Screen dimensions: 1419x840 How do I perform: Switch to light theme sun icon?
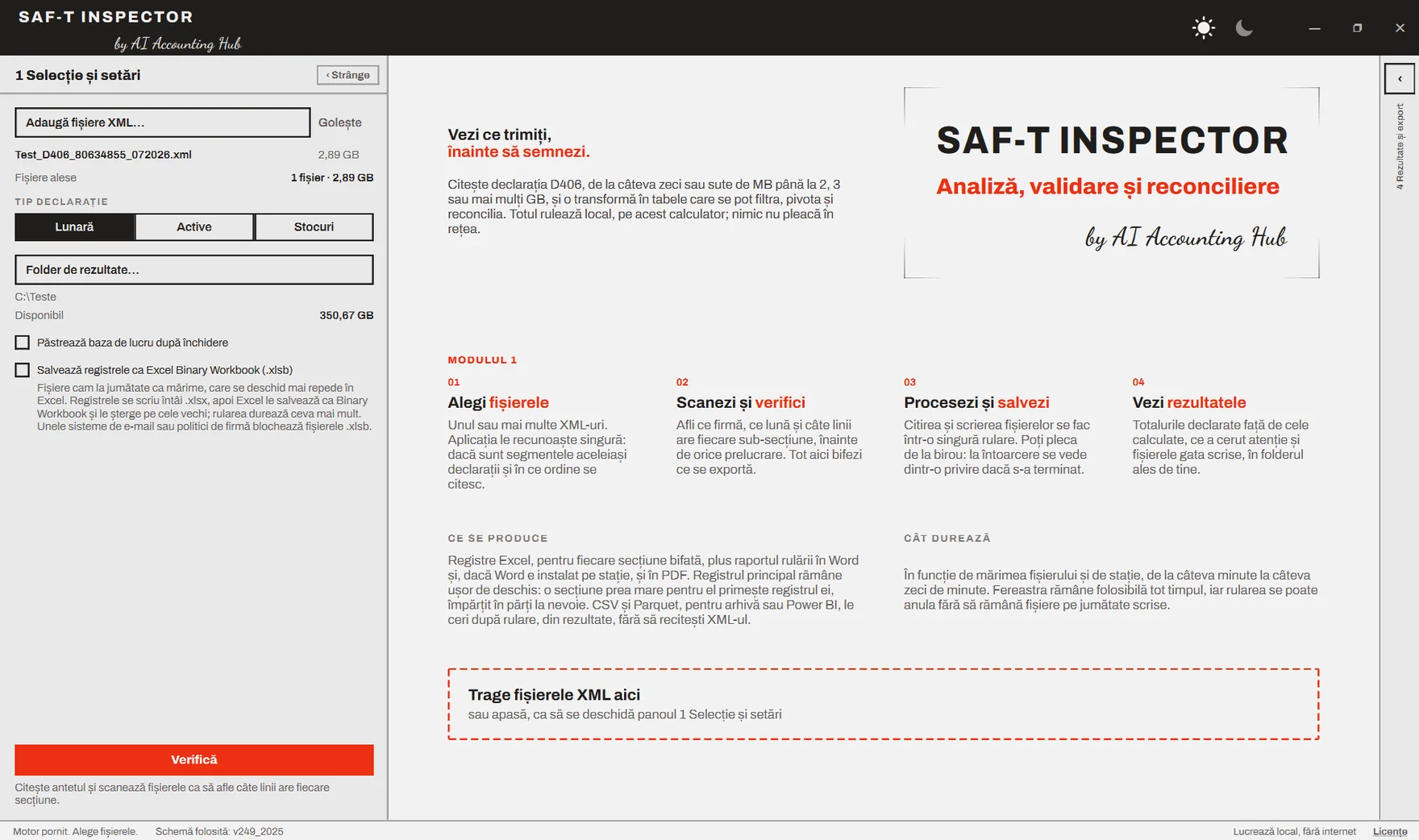pyautogui.click(x=1203, y=28)
